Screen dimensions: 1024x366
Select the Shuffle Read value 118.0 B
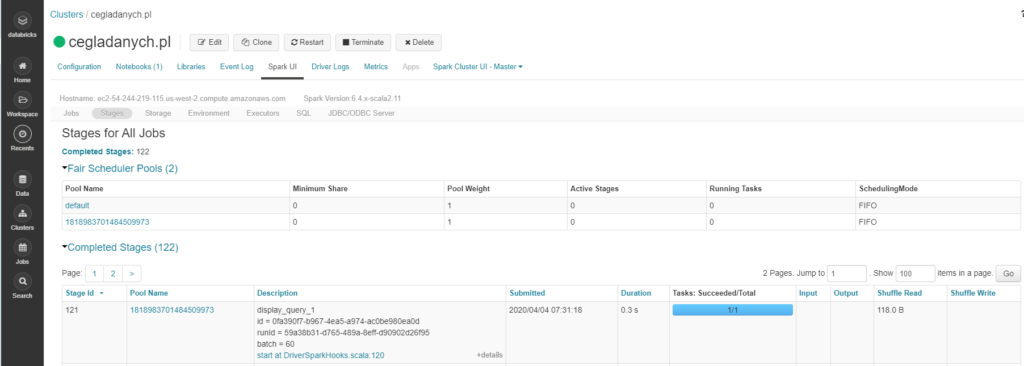891,310
